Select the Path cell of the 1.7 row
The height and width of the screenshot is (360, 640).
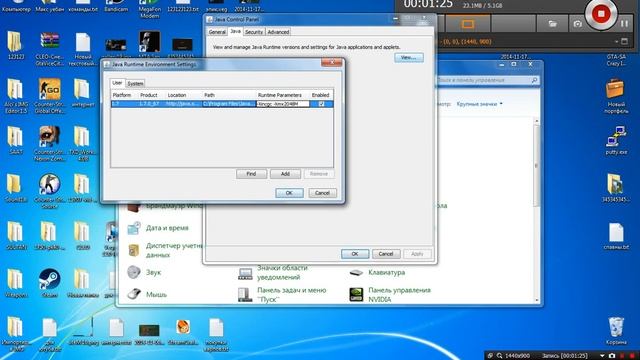click(x=229, y=104)
